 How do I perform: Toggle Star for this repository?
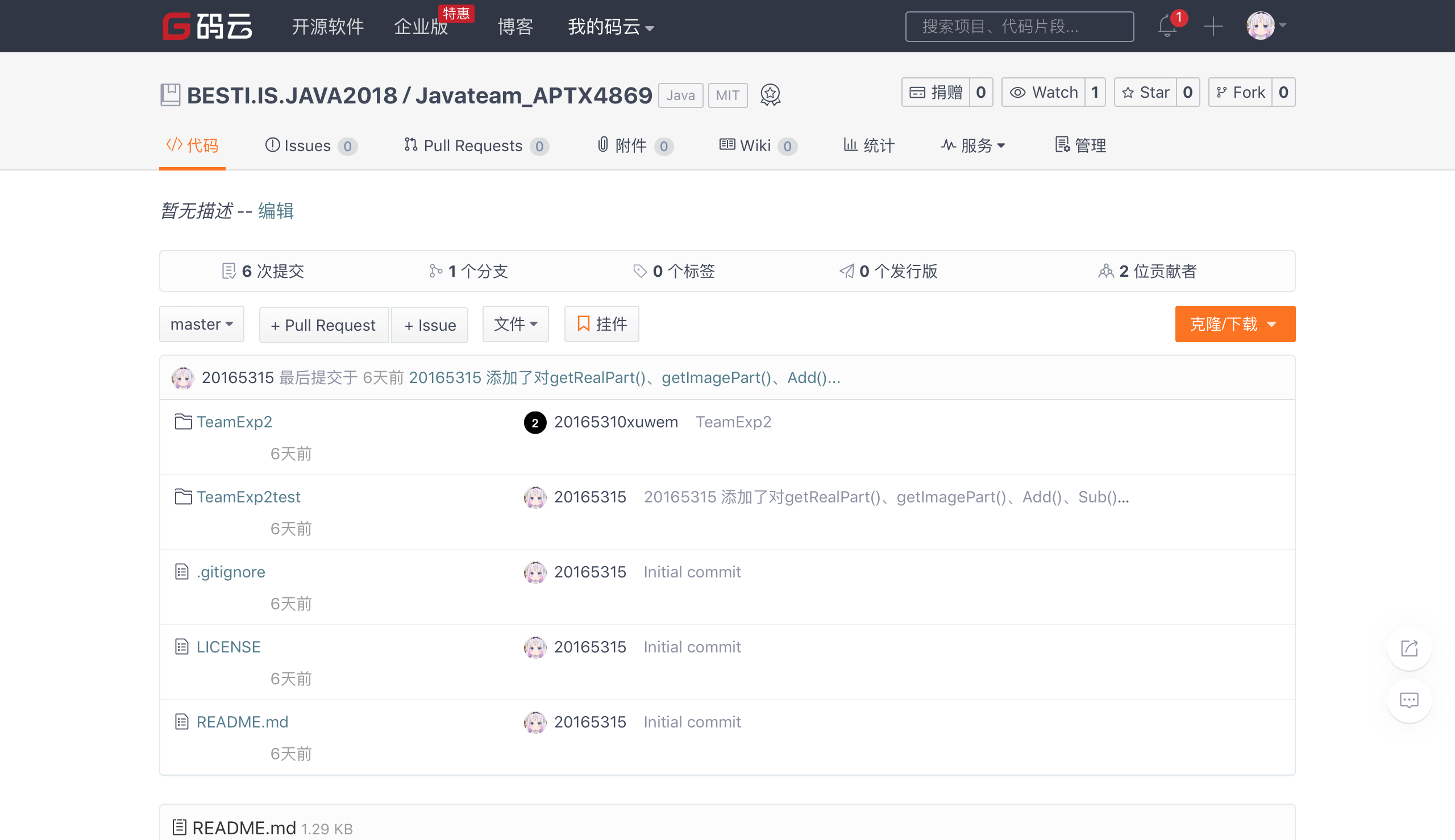pyautogui.click(x=1146, y=92)
